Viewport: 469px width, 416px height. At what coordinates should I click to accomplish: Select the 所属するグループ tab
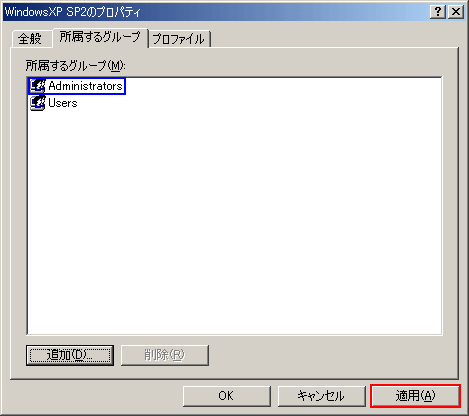point(100,37)
